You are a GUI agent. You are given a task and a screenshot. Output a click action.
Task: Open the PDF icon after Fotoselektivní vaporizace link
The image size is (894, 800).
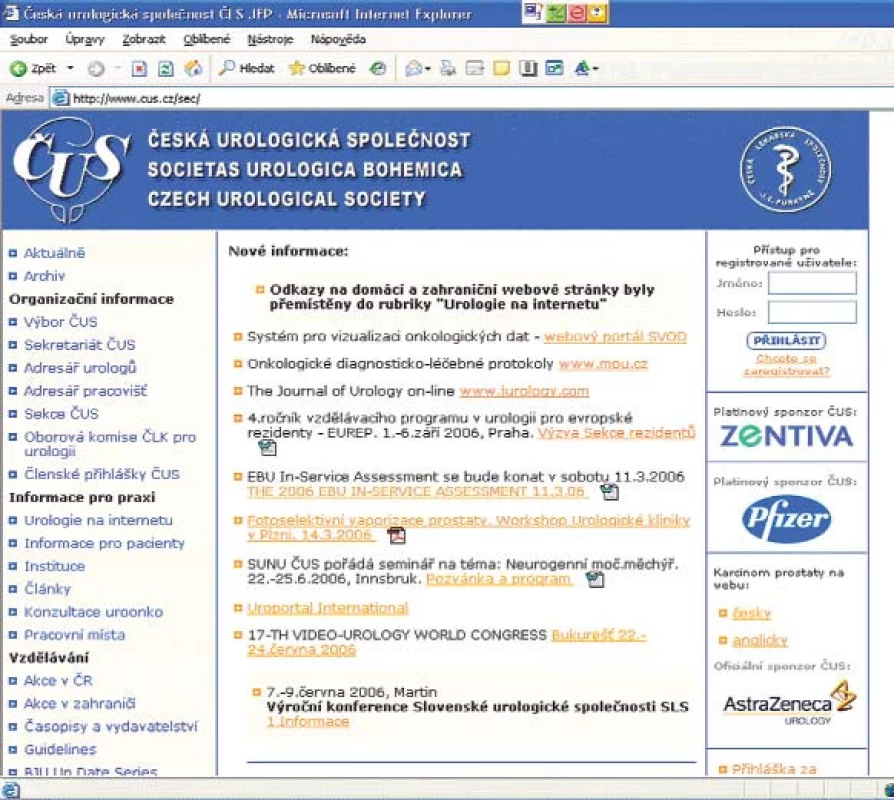point(396,535)
